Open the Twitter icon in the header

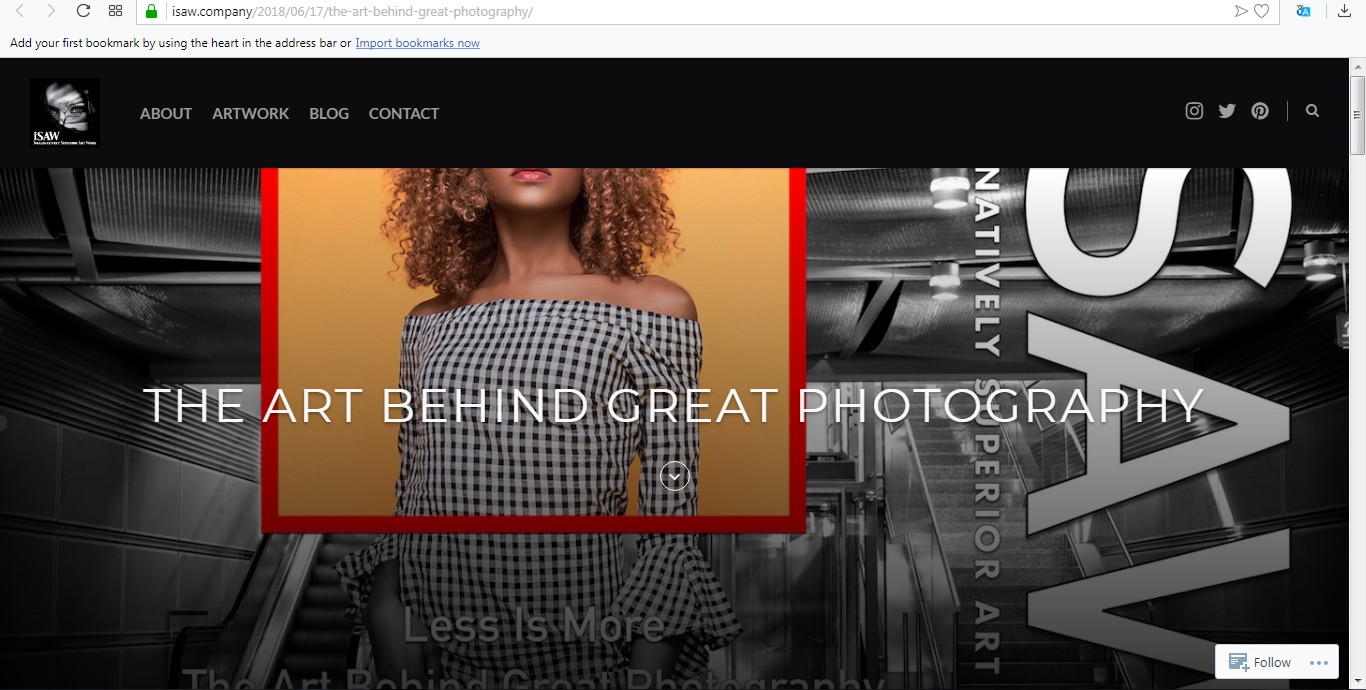pyautogui.click(x=1227, y=110)
